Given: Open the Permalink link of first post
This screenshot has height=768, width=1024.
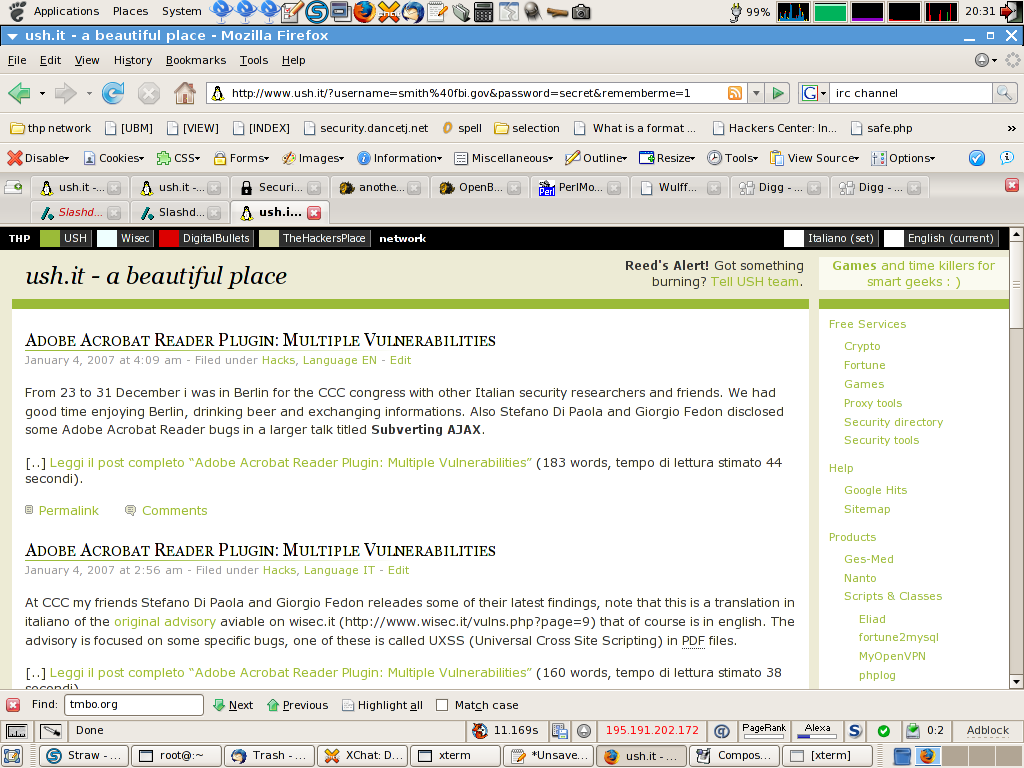Looking at the screenshot, I should 68,510.
